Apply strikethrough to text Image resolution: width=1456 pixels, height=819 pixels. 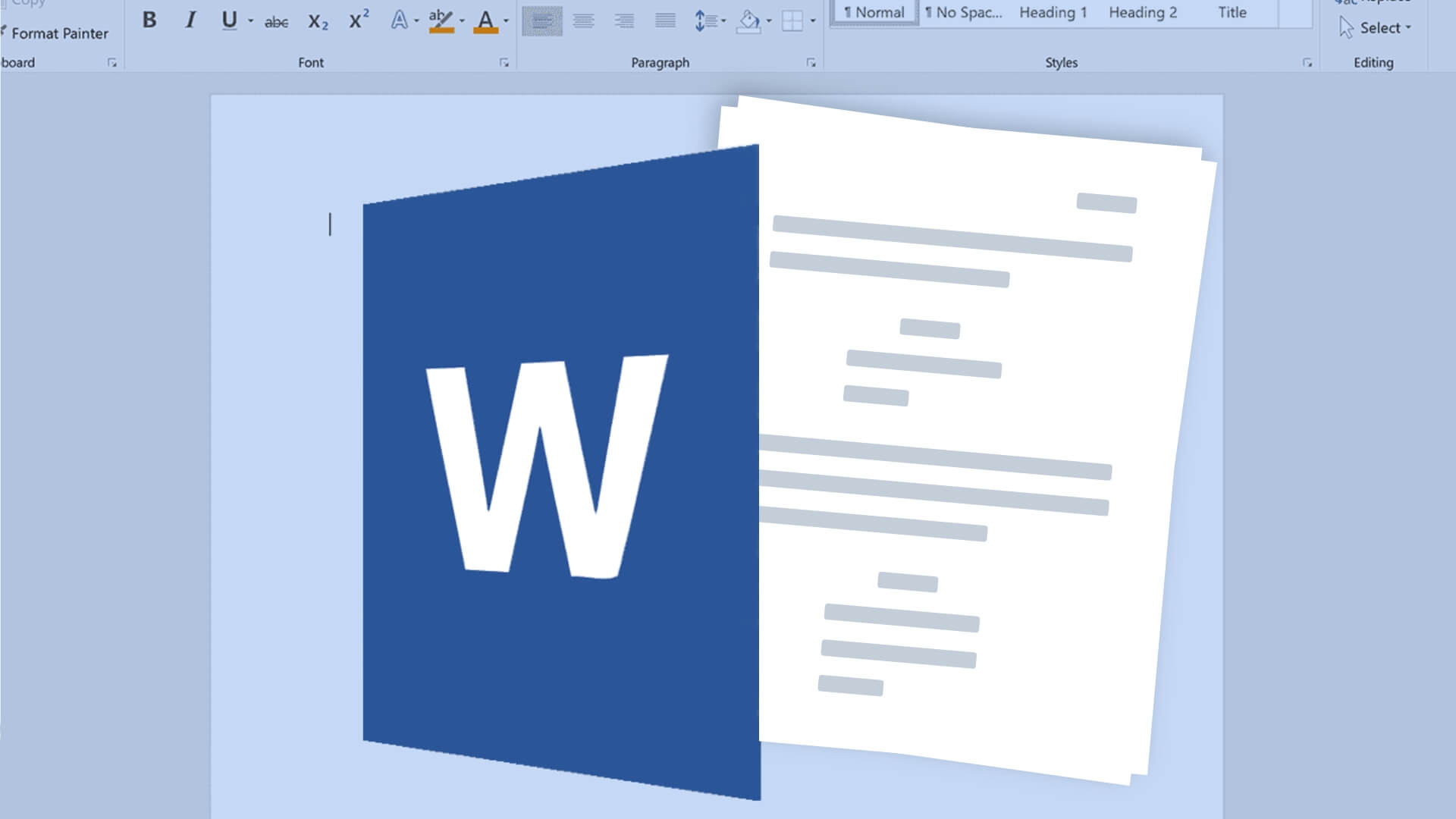tap(276, 22)
